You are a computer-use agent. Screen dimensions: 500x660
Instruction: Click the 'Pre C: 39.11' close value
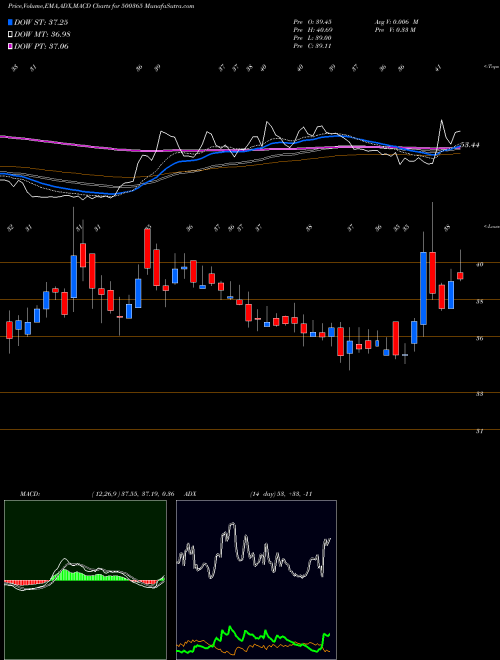pyautogui.click(x=312, y=46)
